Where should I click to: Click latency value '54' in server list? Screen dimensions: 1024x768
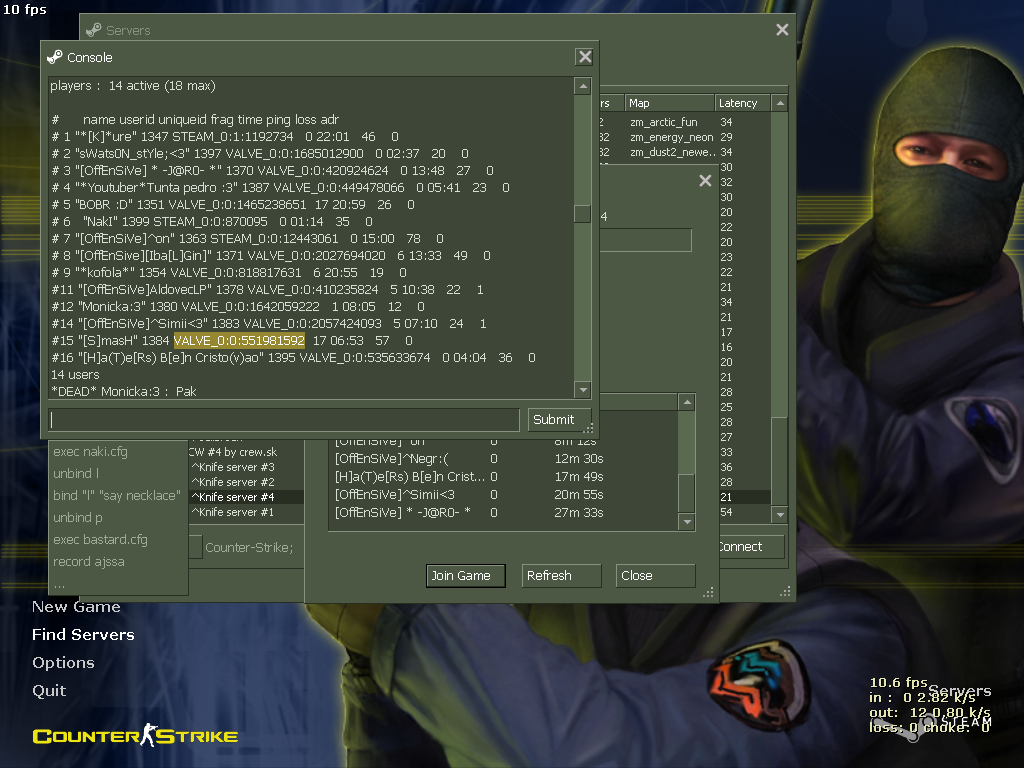[726, 512]
